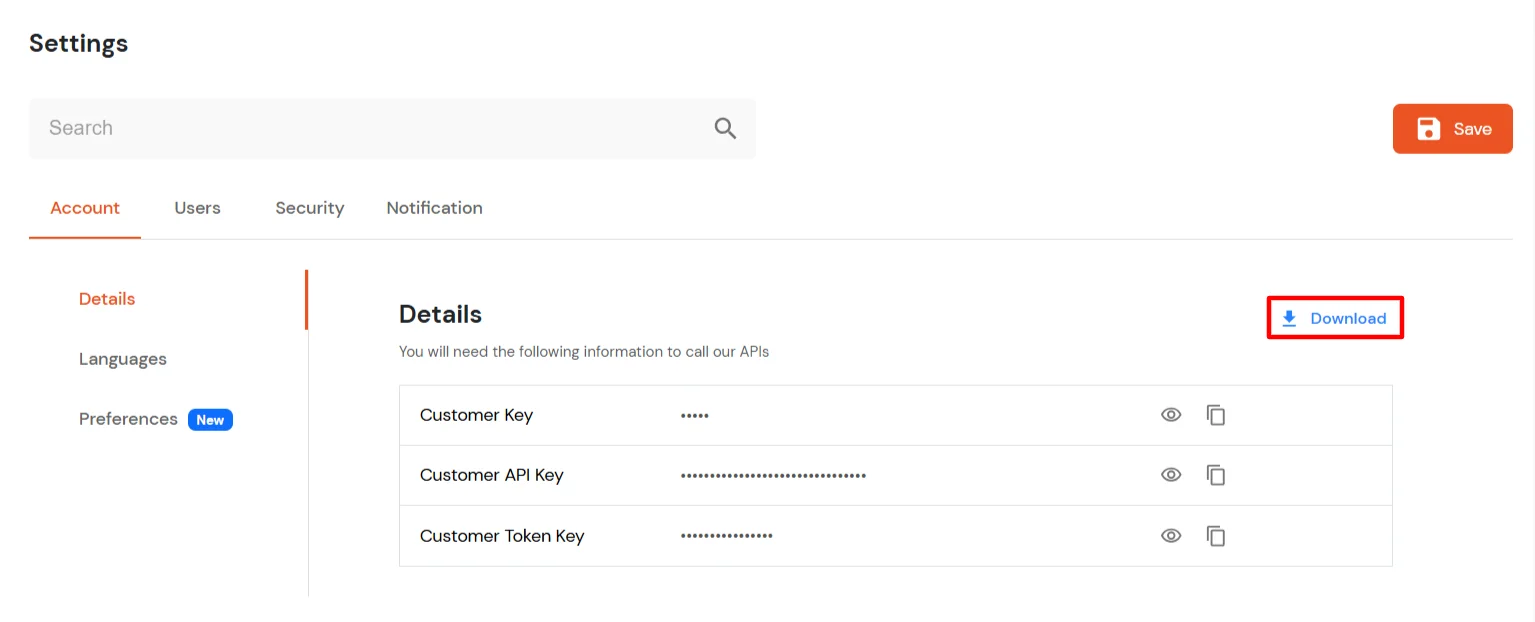Image resolution: width=1535 pixels, height=622 pixels.
Task: Switch to the Notification tab
Action: coord(434,208)
